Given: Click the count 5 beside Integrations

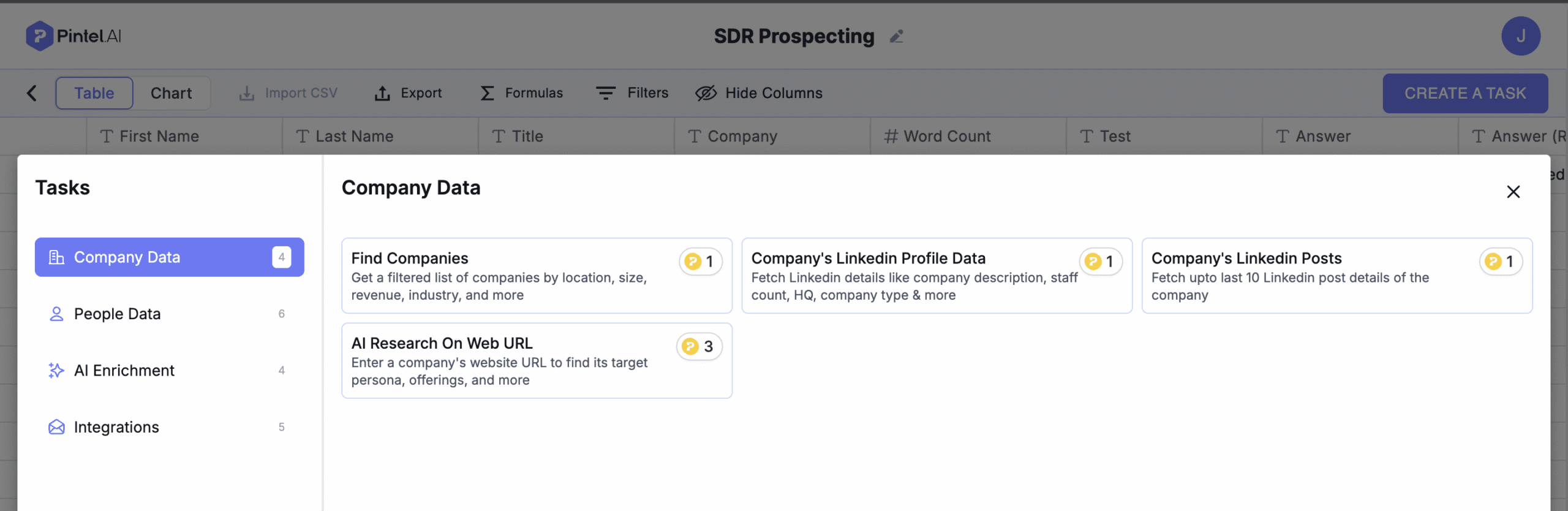Looking at the screenshot, I should (x=282, y=427).
